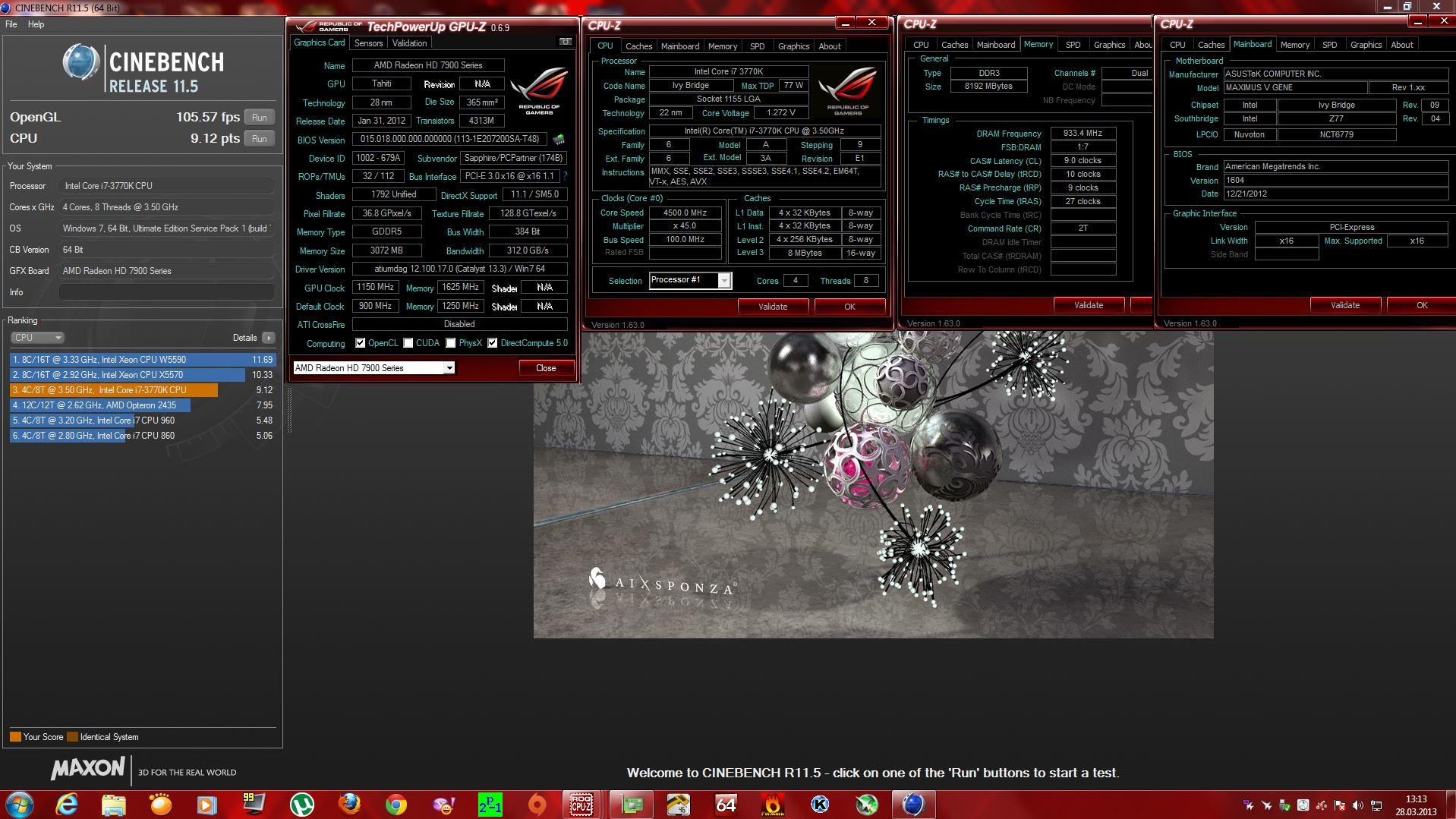Image resolution: width=1456 pixels, height=819 pixels.
Task: Click OK in the first CPU-Z window
Action: click(x=849, y=307)
